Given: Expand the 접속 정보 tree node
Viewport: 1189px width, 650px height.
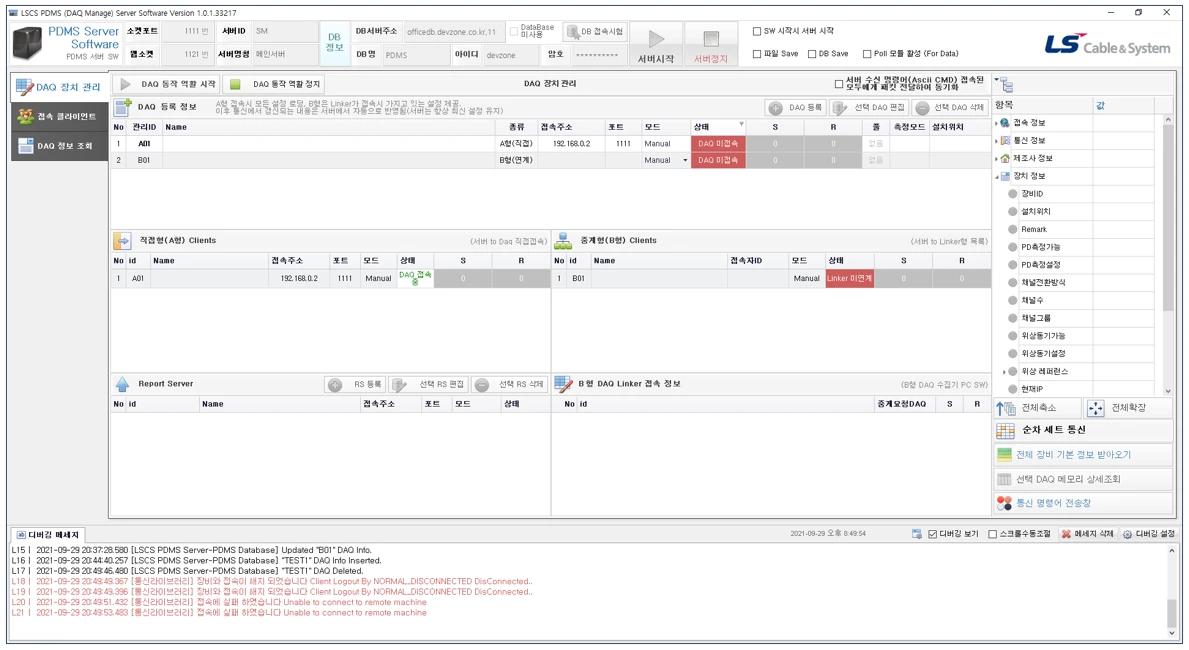Looking at the screenshot, I should point(996,123).
